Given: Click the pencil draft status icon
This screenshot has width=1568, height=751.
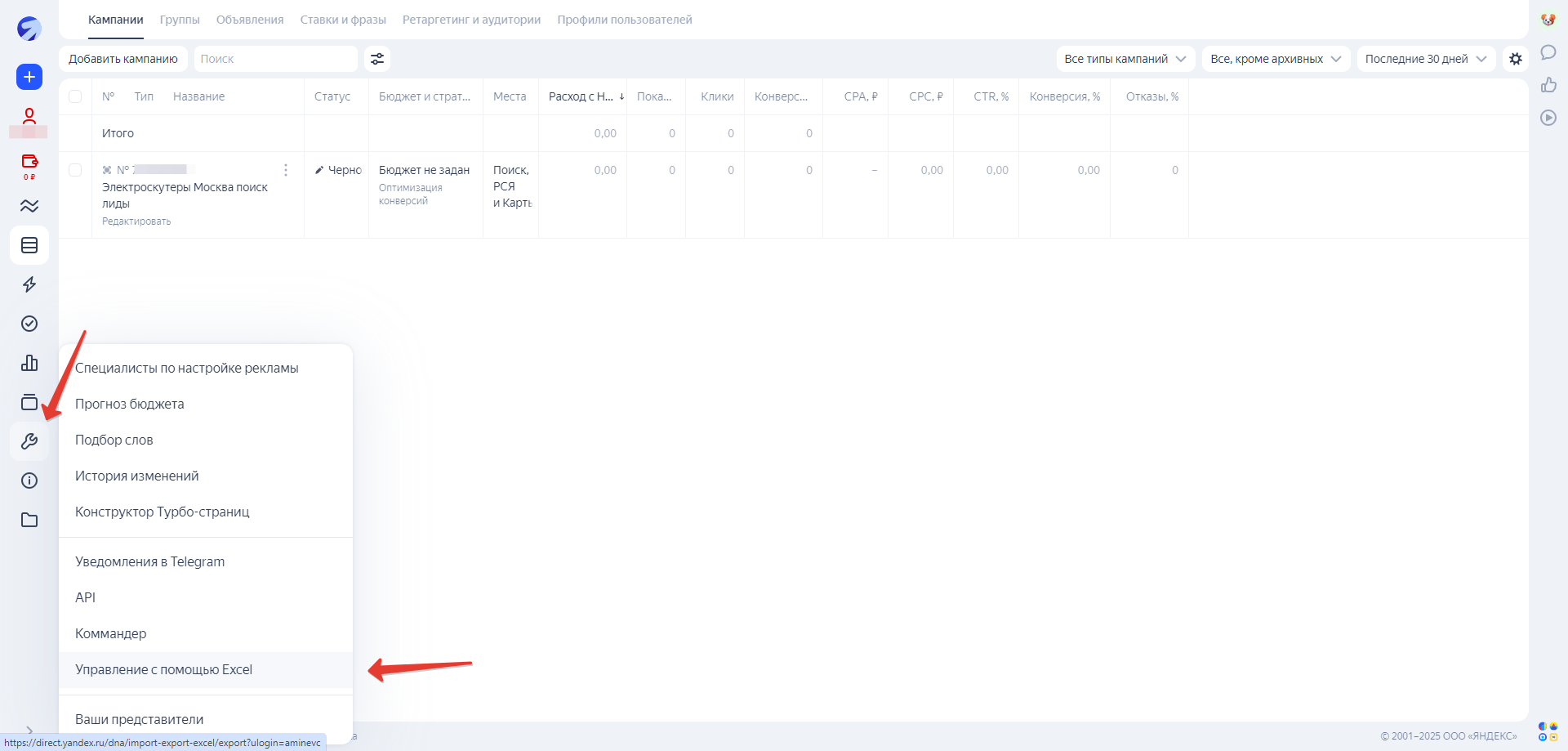Looking at the screenshot, I should 319,170.
